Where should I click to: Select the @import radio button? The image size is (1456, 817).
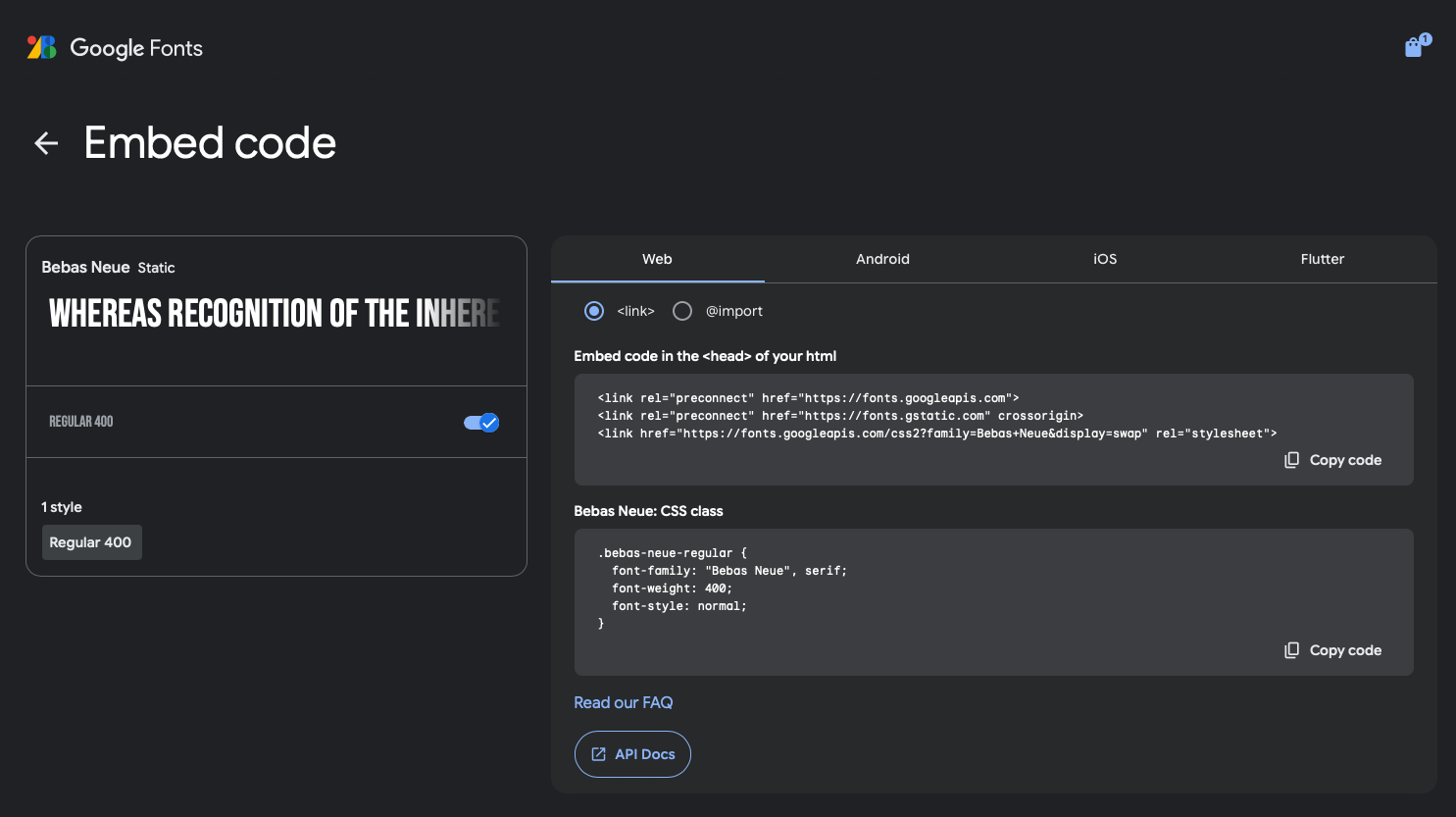682,311
